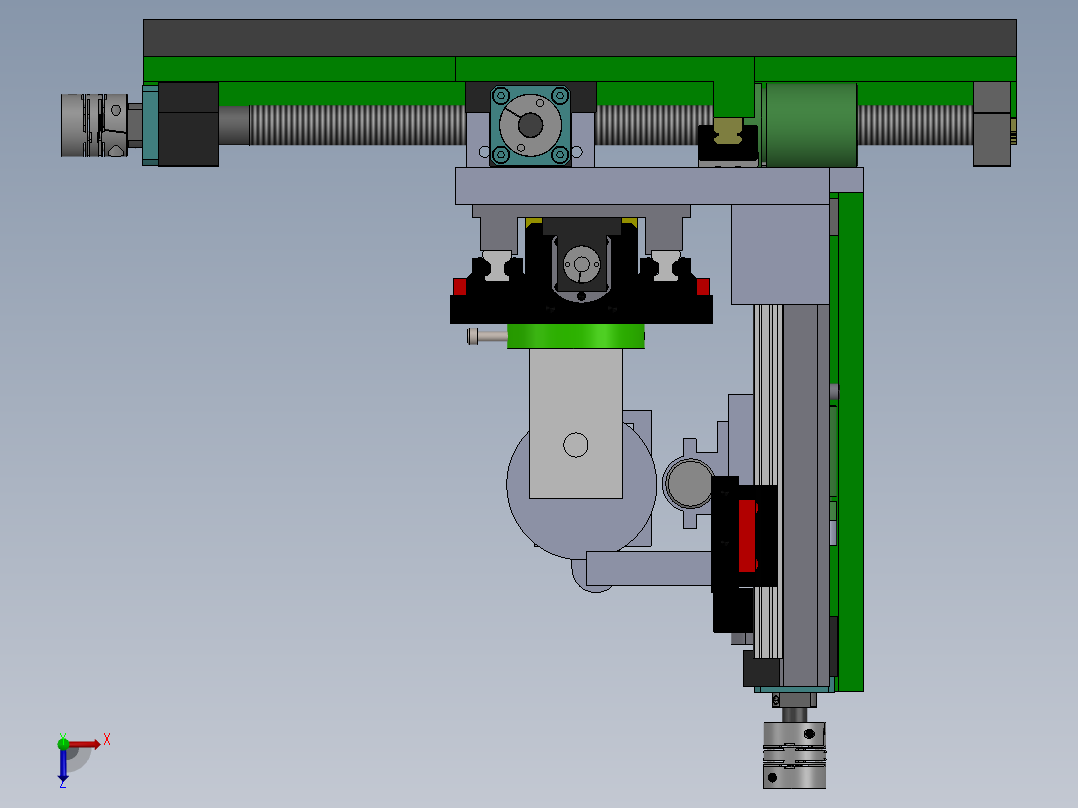Select the red linear rail end cap

click(459, 286)
